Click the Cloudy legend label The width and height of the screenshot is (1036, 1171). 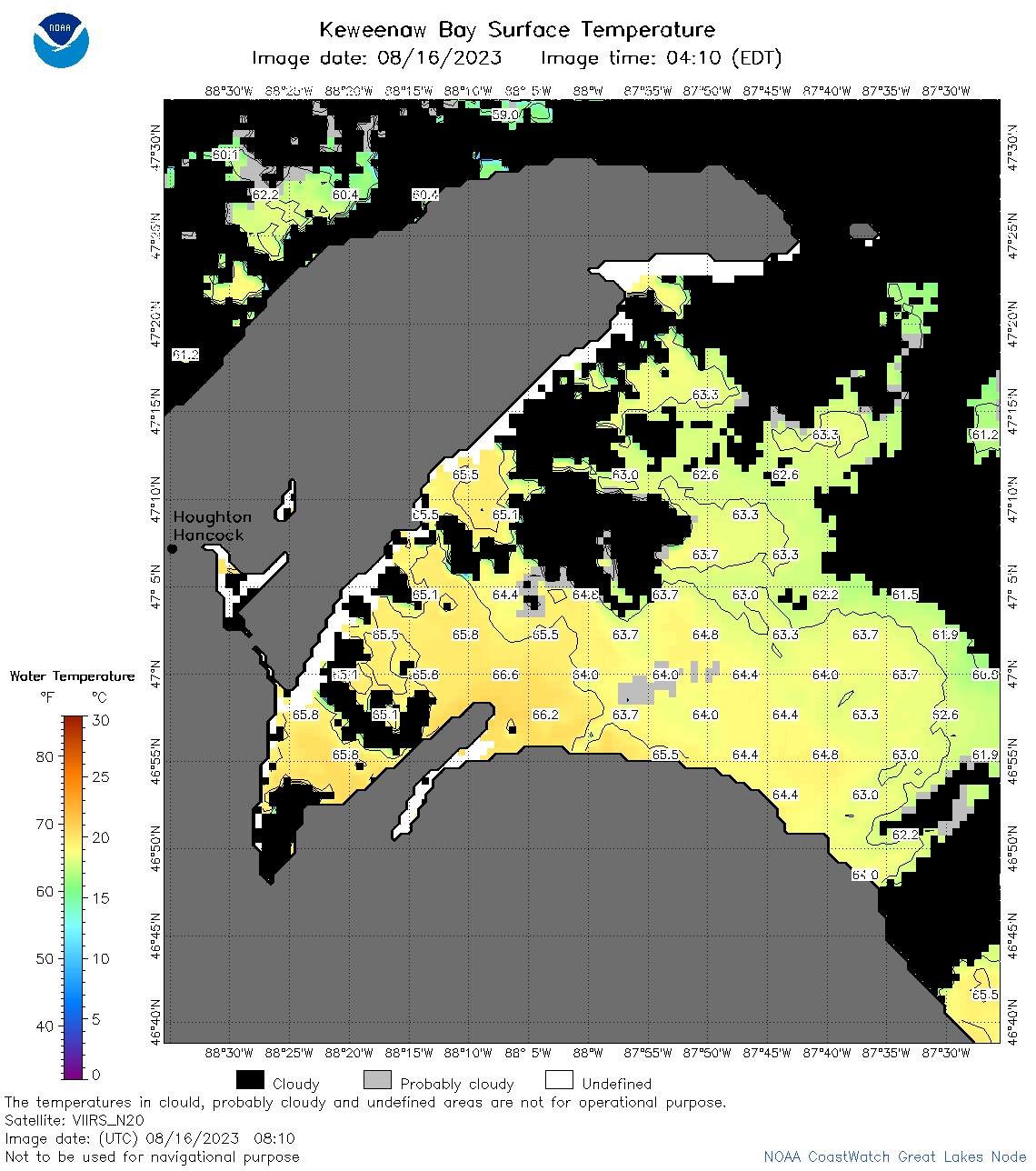(296, 1084)
